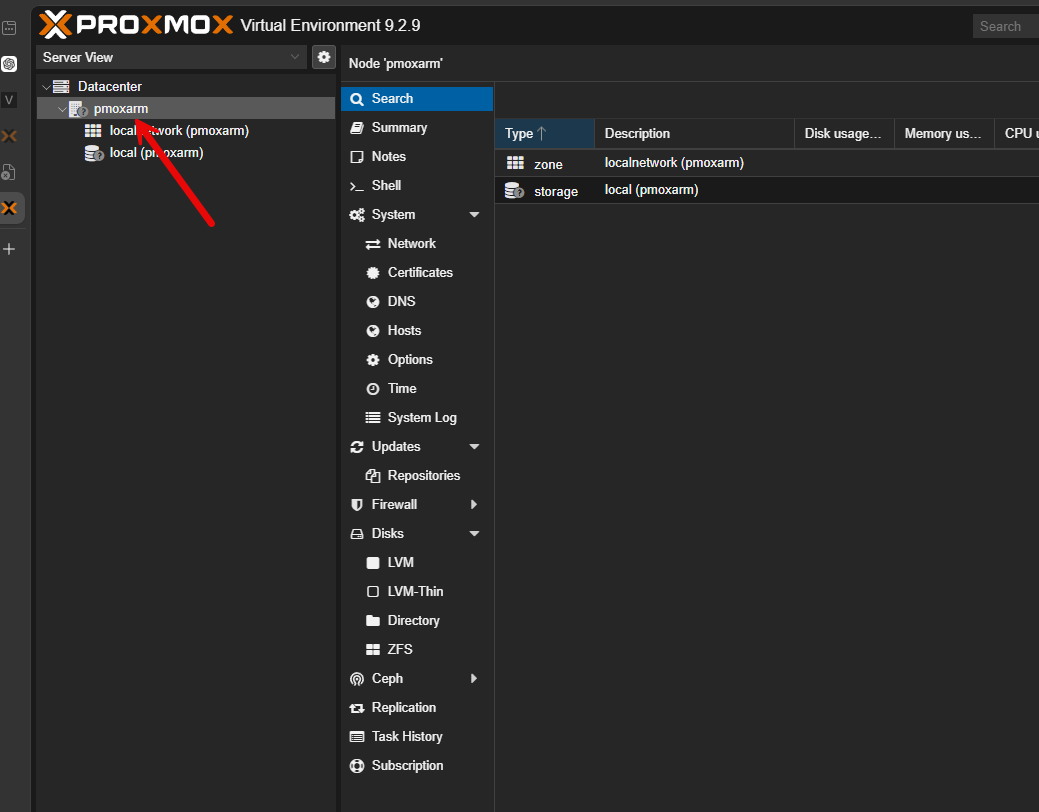Click the shield icon next to Firewall
The image size is (1039, 812).
[356, 505]
